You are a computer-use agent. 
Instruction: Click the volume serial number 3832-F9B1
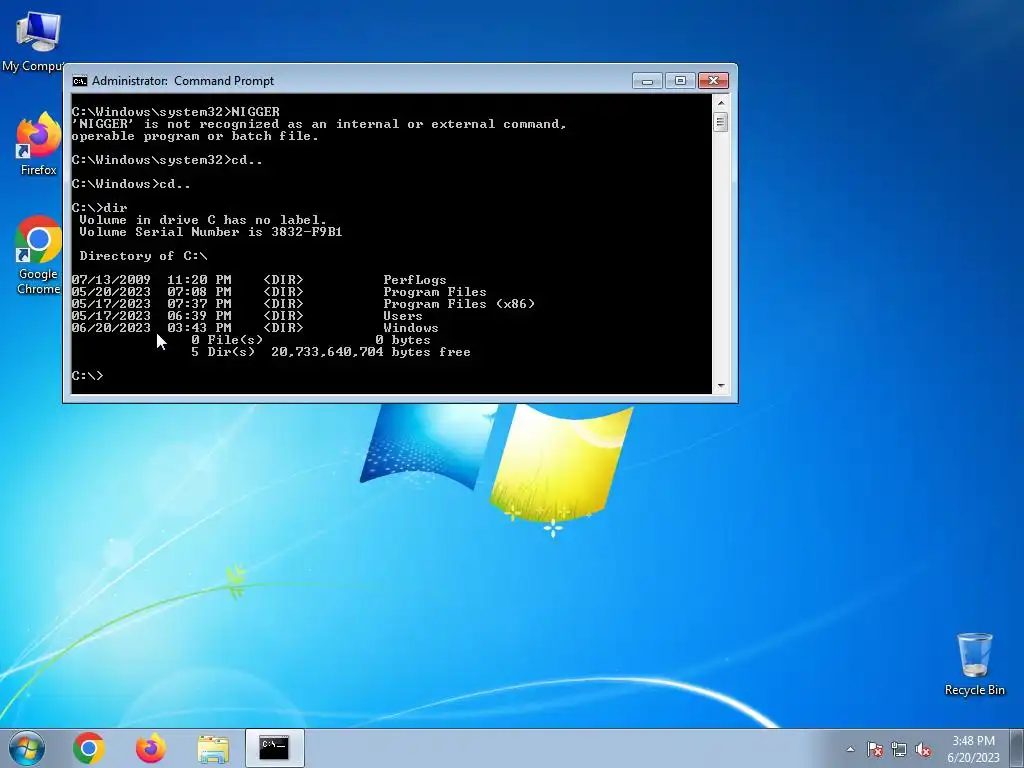click(x=306, y=232)
